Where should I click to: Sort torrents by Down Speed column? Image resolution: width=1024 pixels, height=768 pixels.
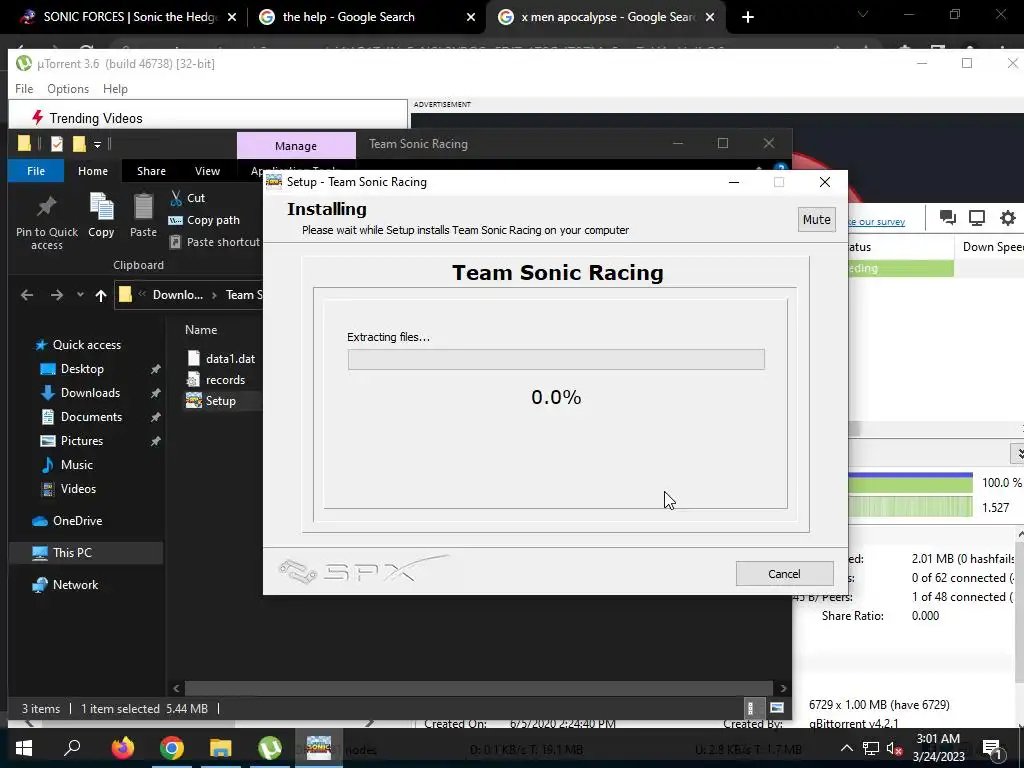991,247
